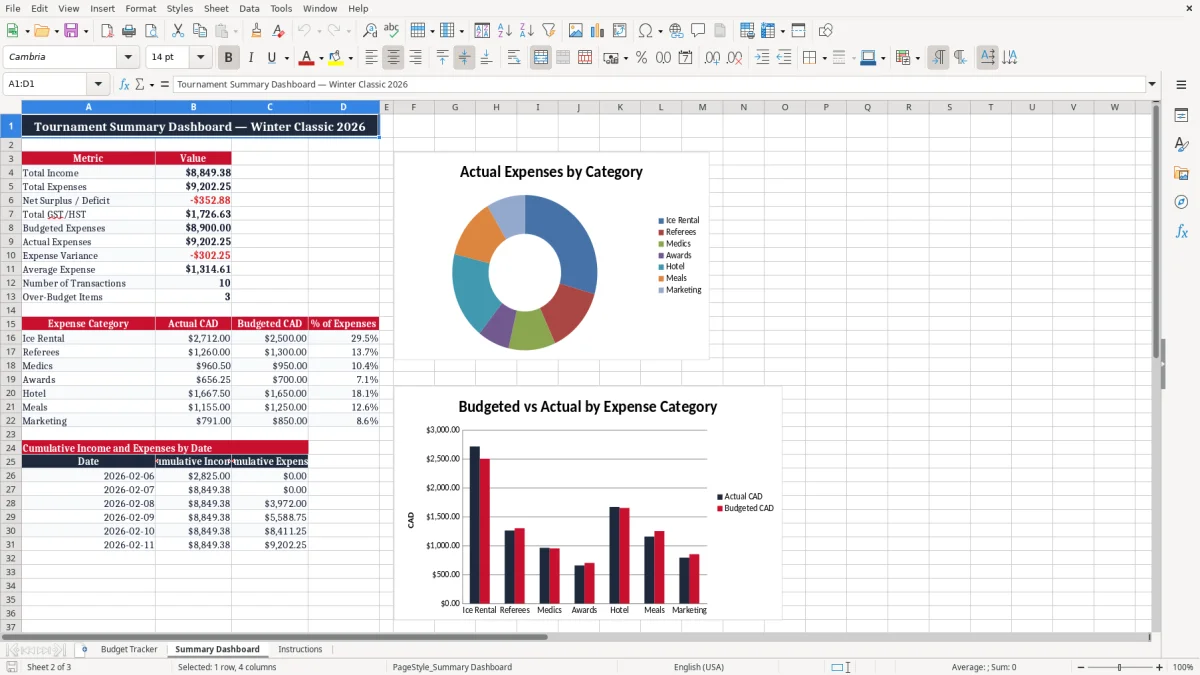
Task: Apply red font color swatch
Action: pyautogui.click(x=306, y=58)
